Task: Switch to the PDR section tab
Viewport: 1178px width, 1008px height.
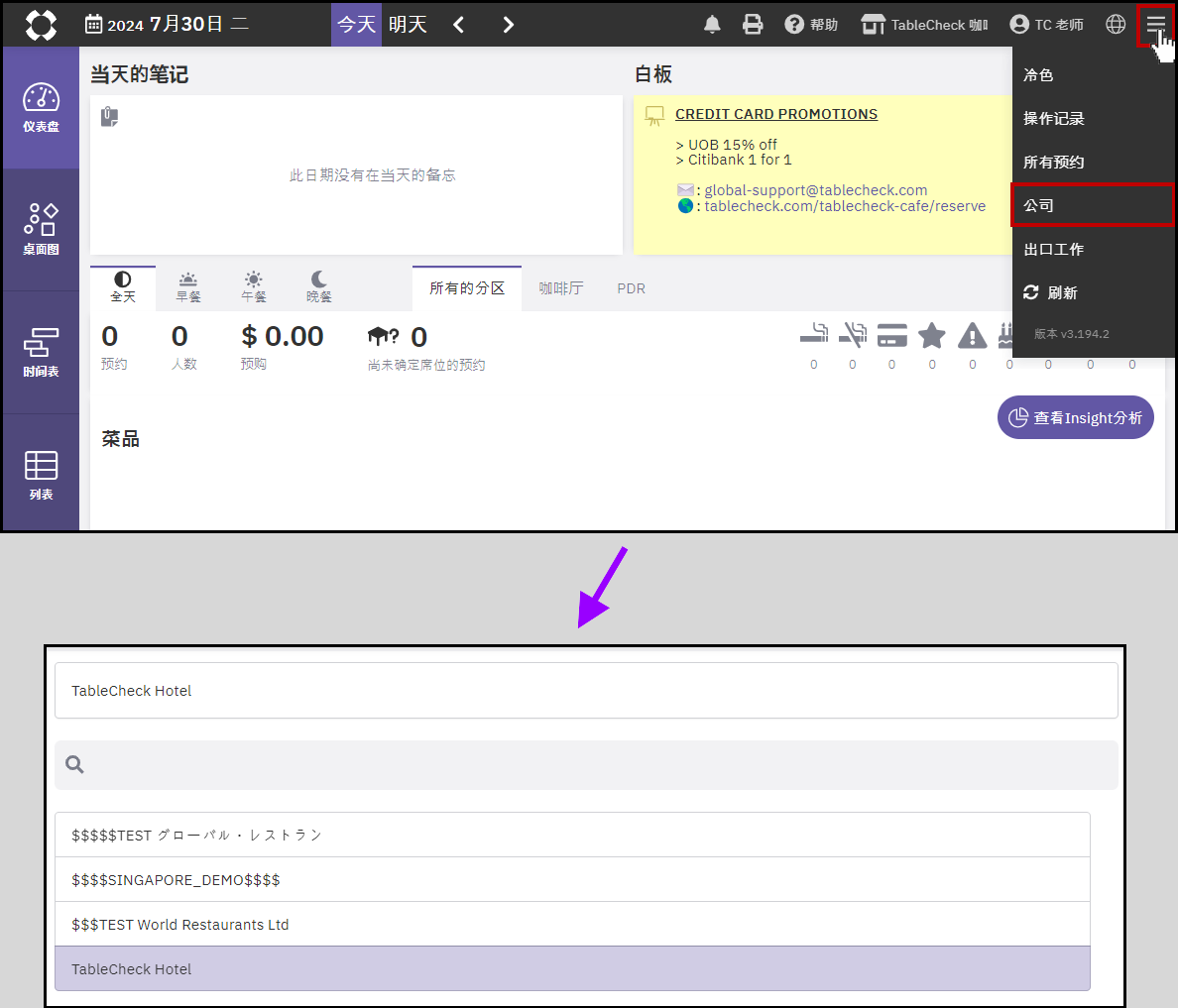Action: (631, 288)
